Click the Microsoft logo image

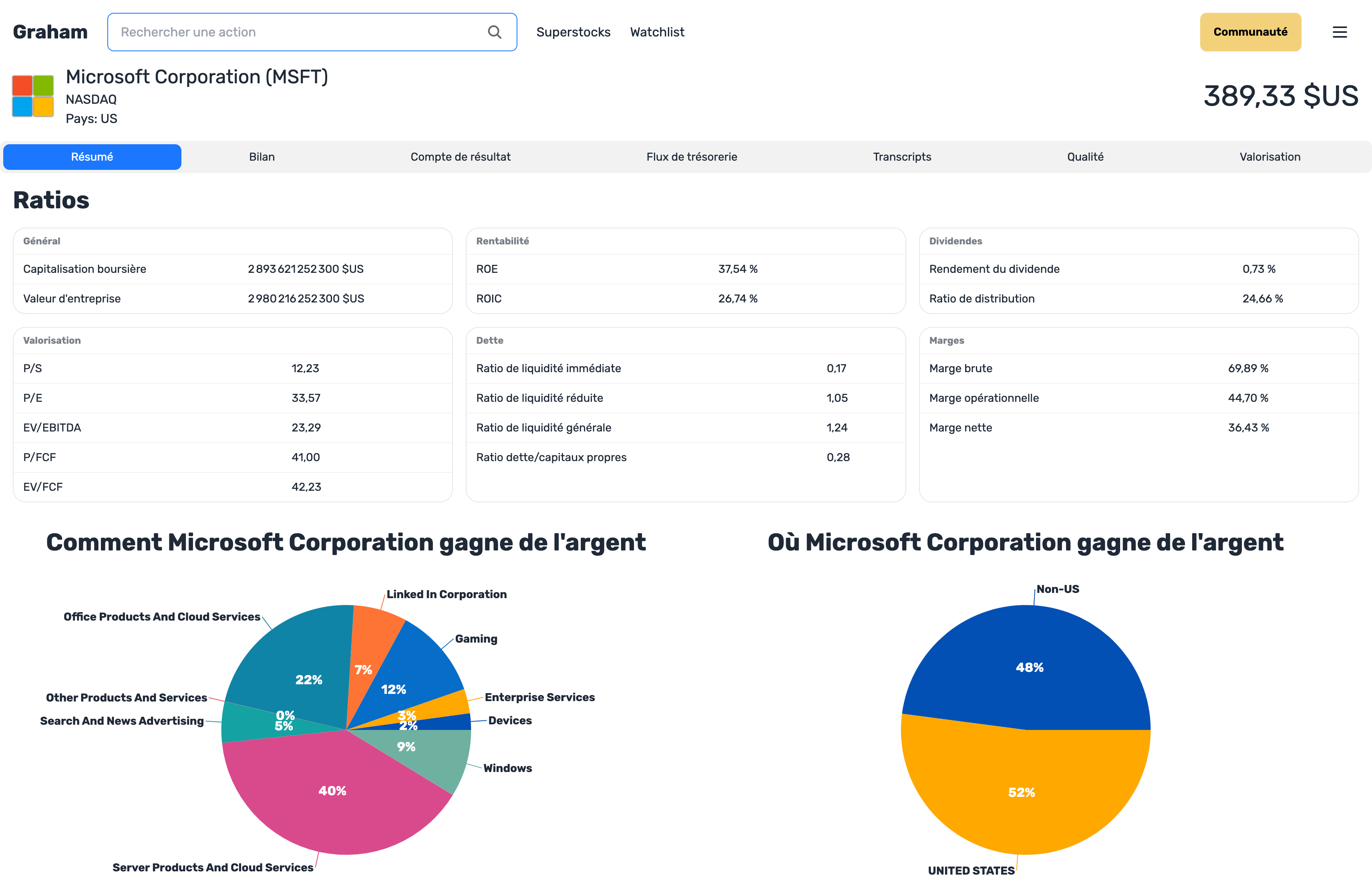33,96
